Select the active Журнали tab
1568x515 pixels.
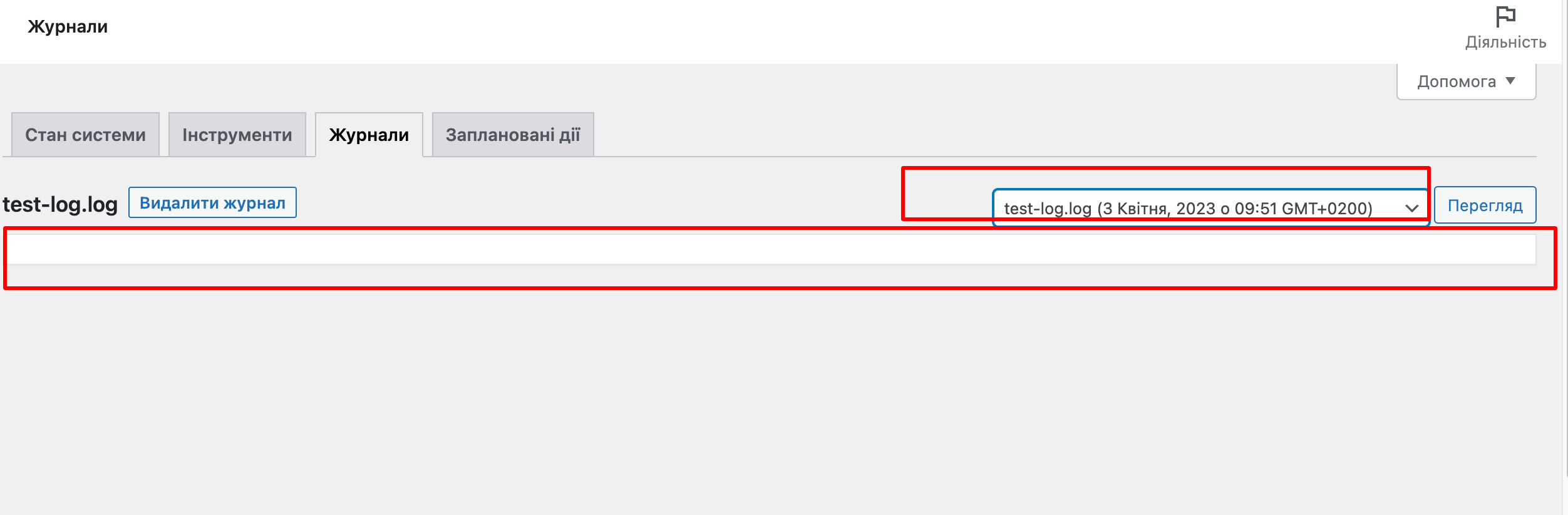point(369,135)
